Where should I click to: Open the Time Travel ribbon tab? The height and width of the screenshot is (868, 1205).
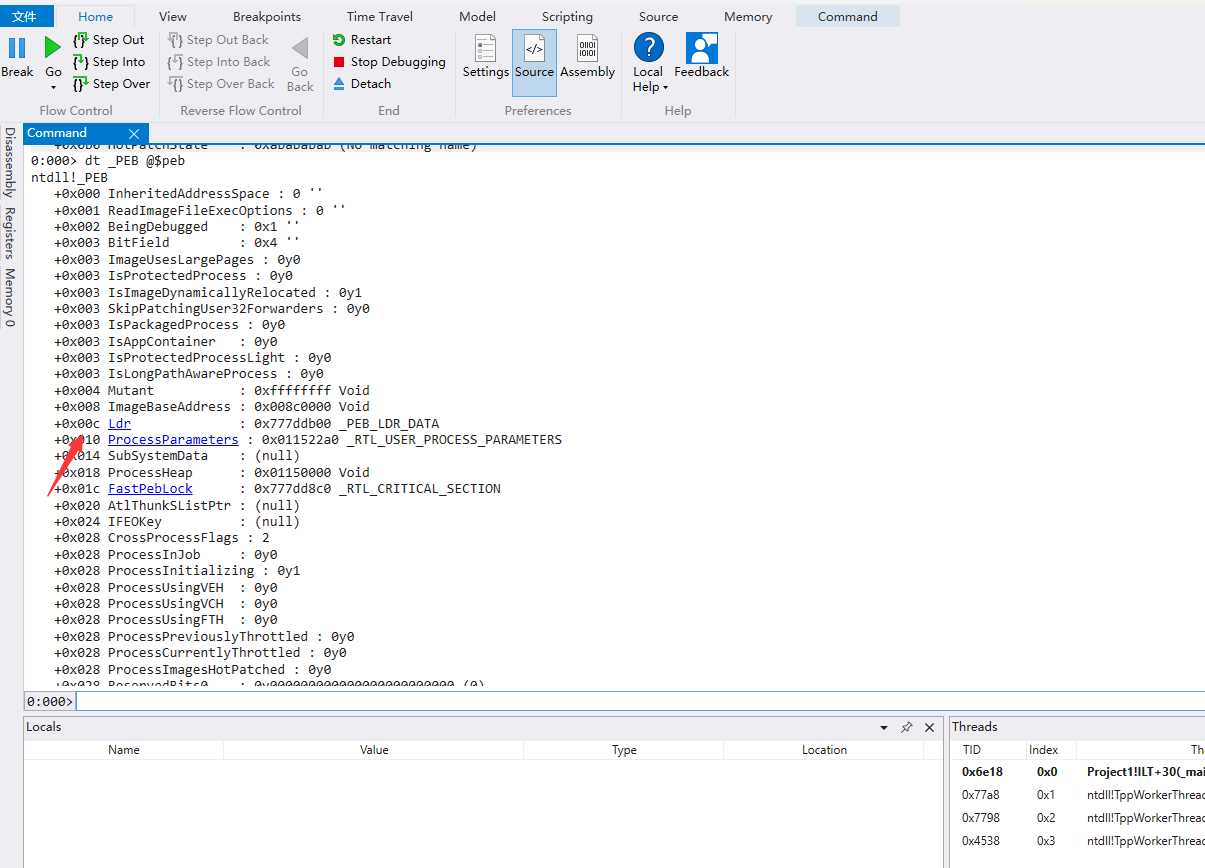tap(380, 17)
